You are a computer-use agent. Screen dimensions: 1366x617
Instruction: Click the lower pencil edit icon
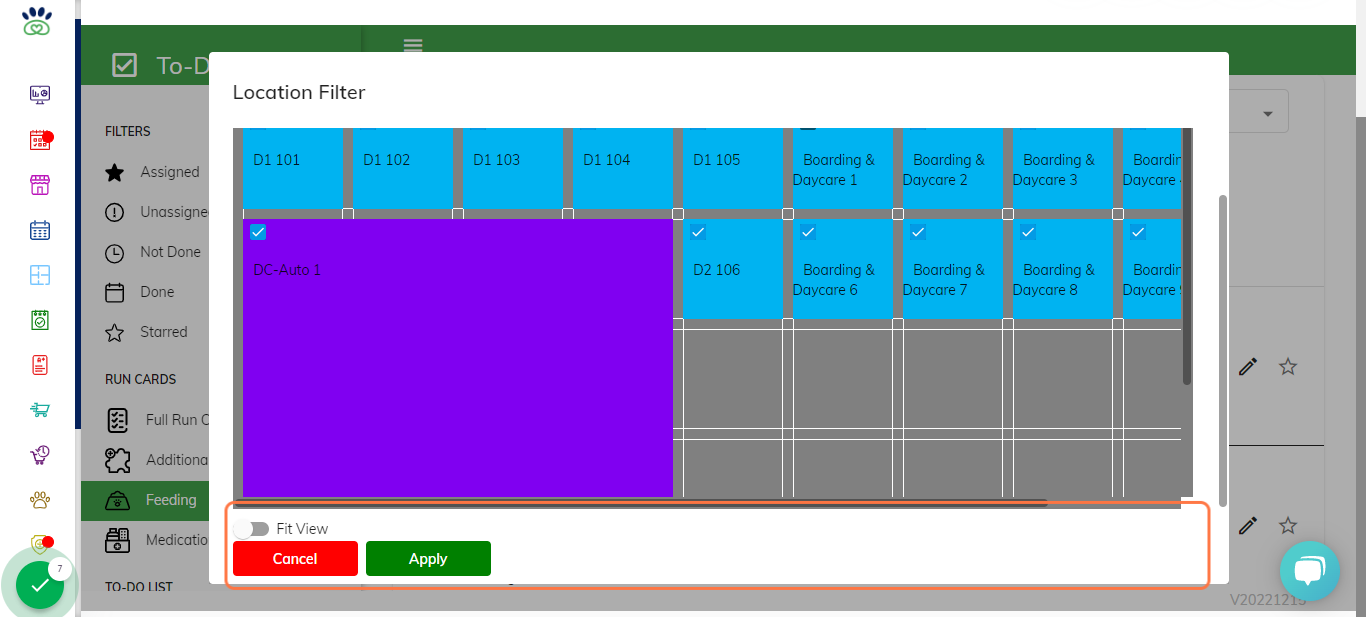coord(1247,525)
